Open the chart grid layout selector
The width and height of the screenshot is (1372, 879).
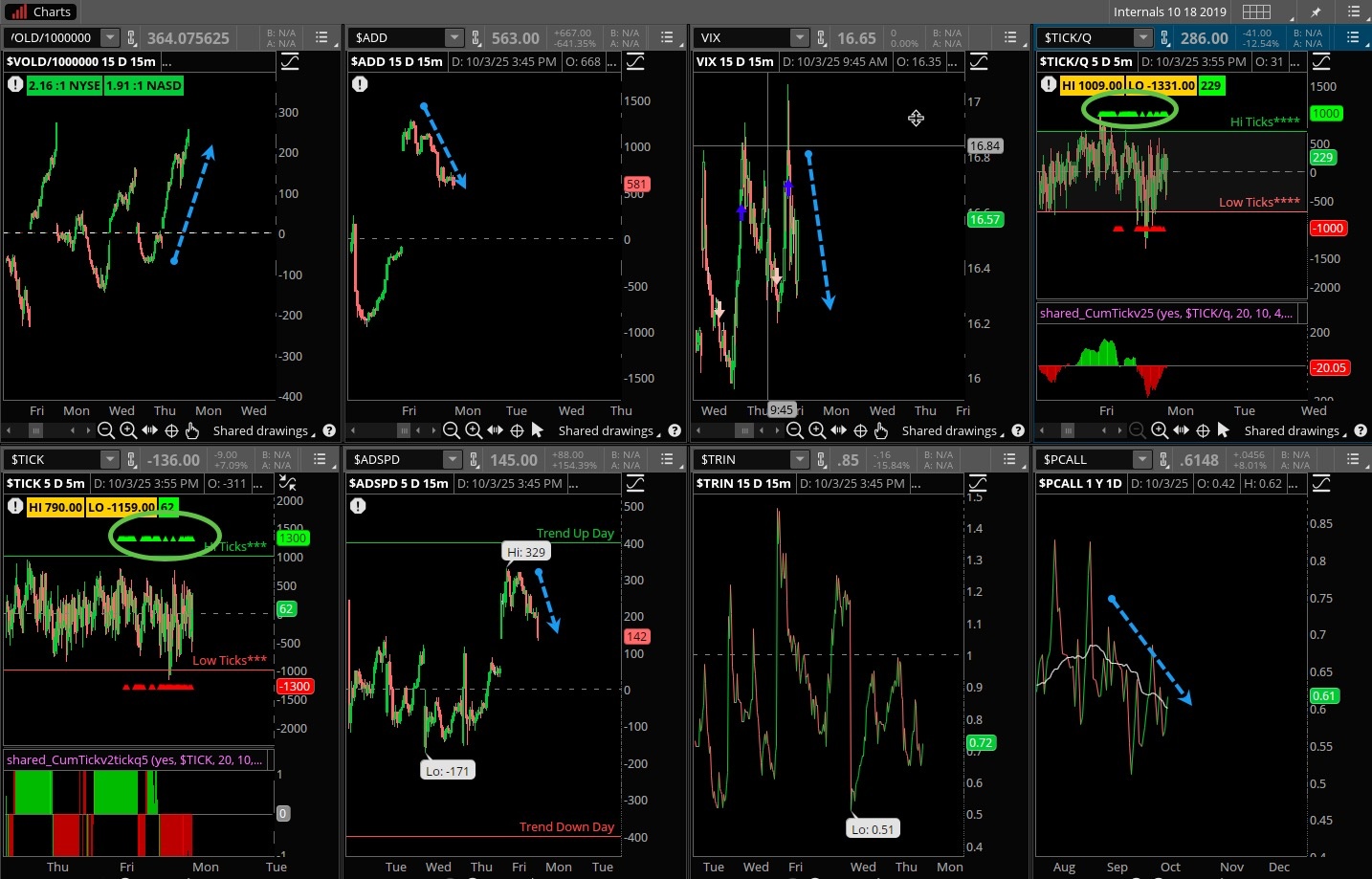[1256, 11]
